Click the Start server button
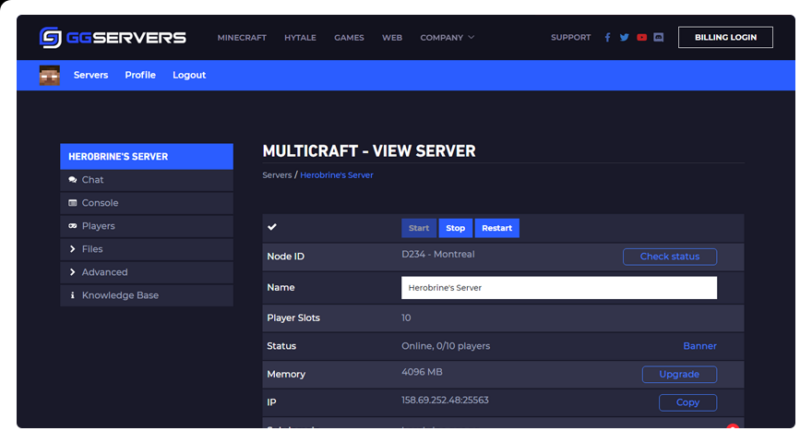Image resolution: width=800 pixels, height=431 pixels. [419, 228]
